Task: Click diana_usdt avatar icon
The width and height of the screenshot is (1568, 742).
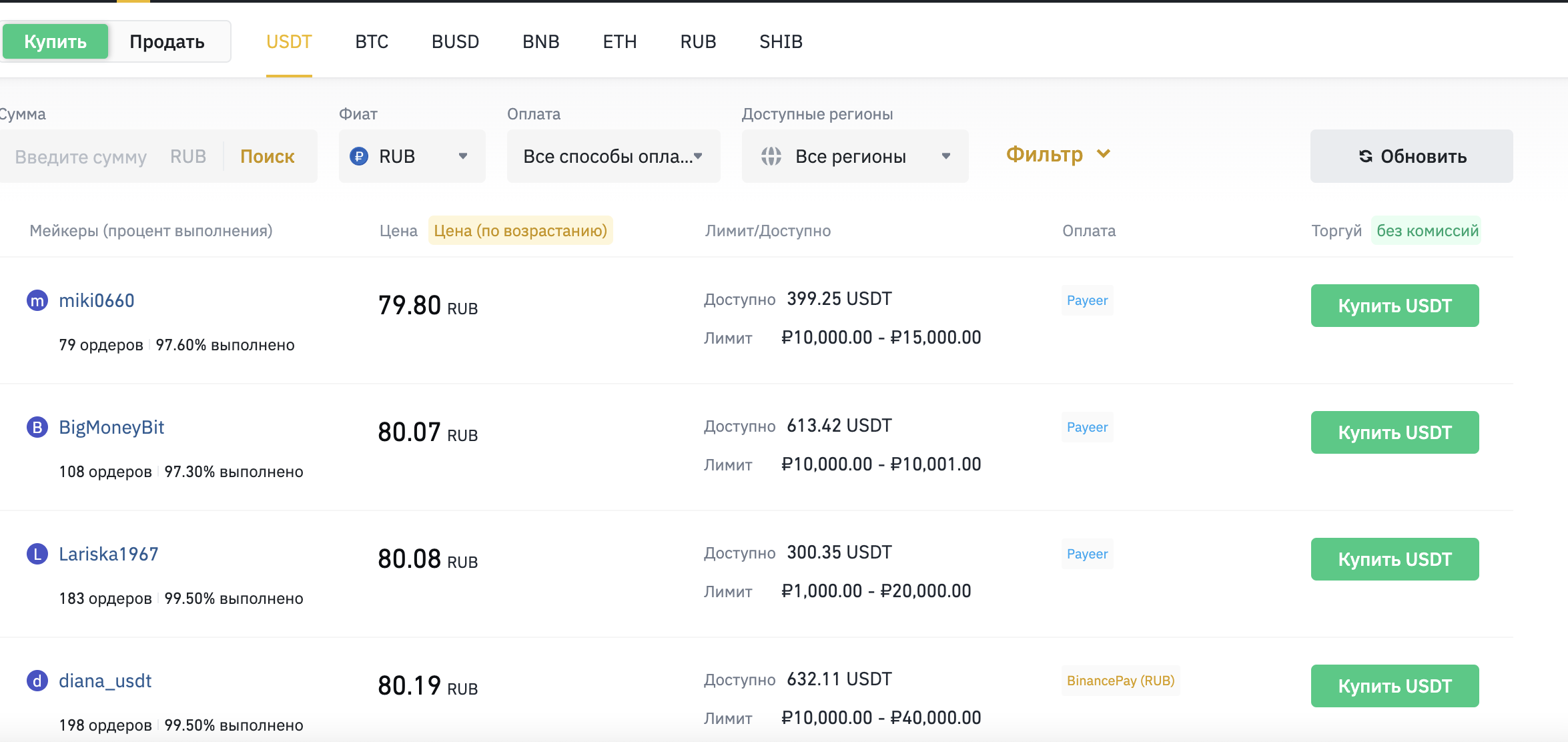Action: click(37, 681)
